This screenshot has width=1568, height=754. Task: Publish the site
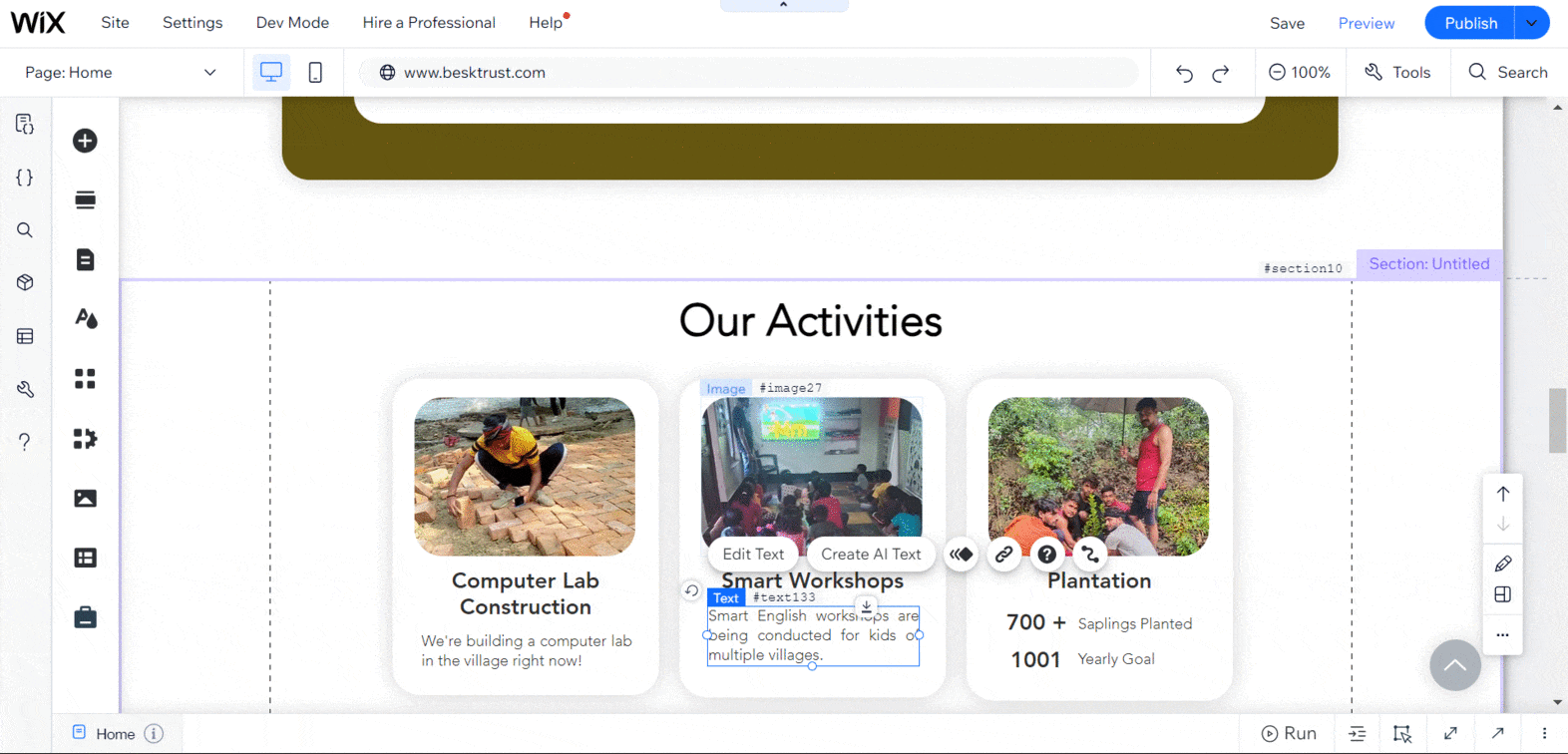click(1470, 23)
